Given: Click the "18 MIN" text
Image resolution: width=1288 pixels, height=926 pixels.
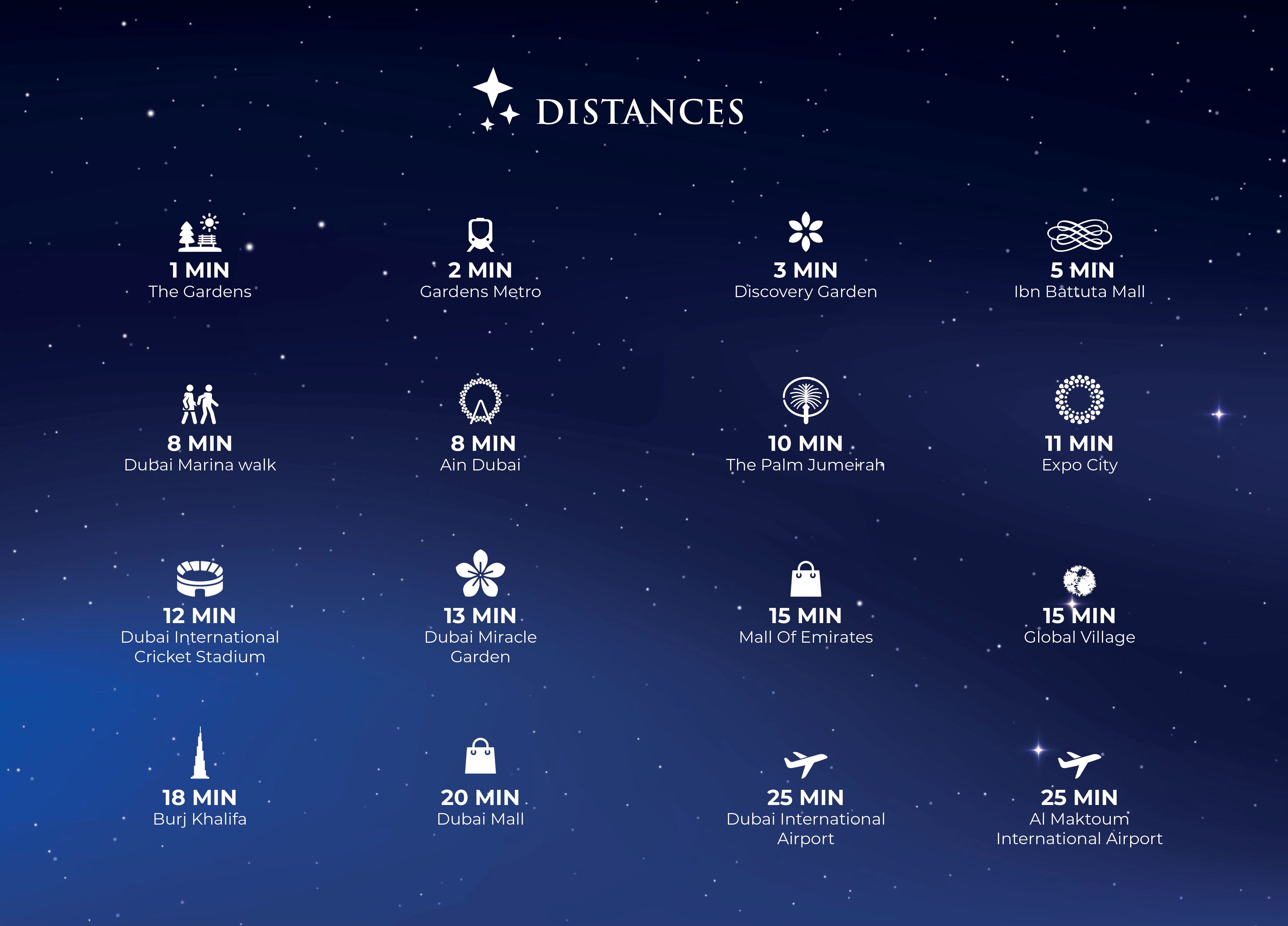Looking at the screenshot, I should 199,798.
